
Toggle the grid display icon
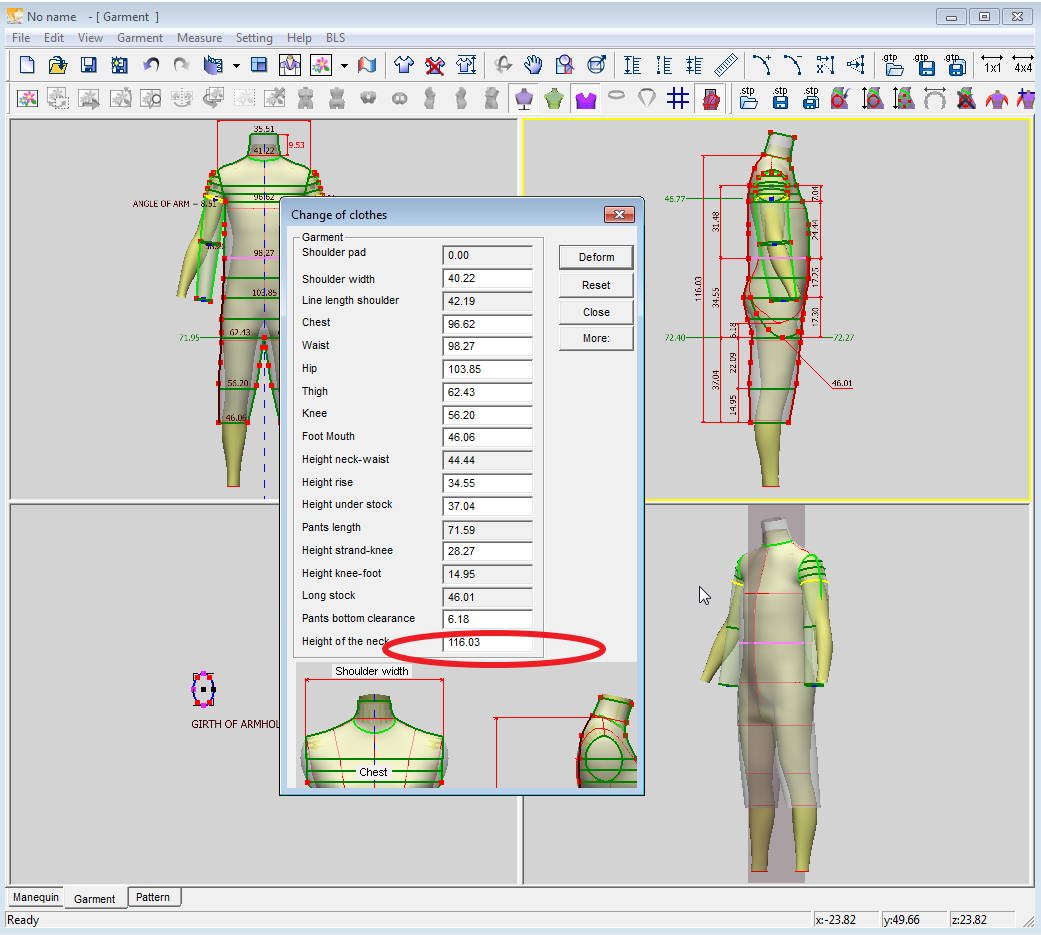coord(678,98)
